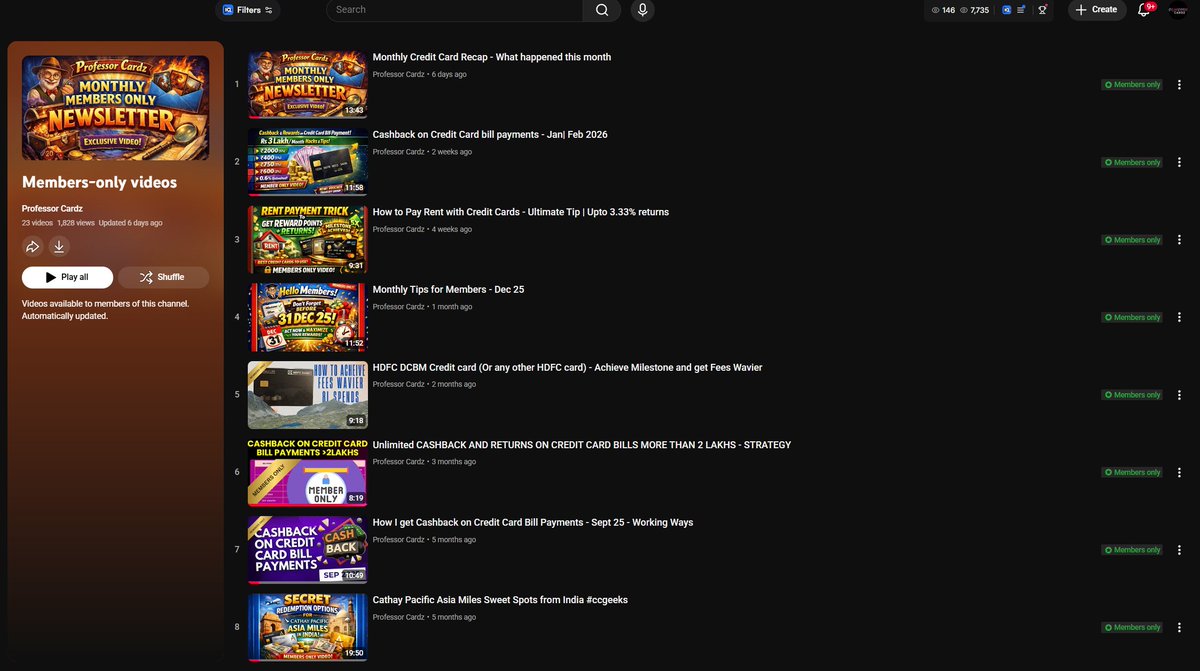The height and width of the screenshot is (671, 1200).
Task: Click Members only badge on HDFC DCBM row
Action: (1133, 395)
